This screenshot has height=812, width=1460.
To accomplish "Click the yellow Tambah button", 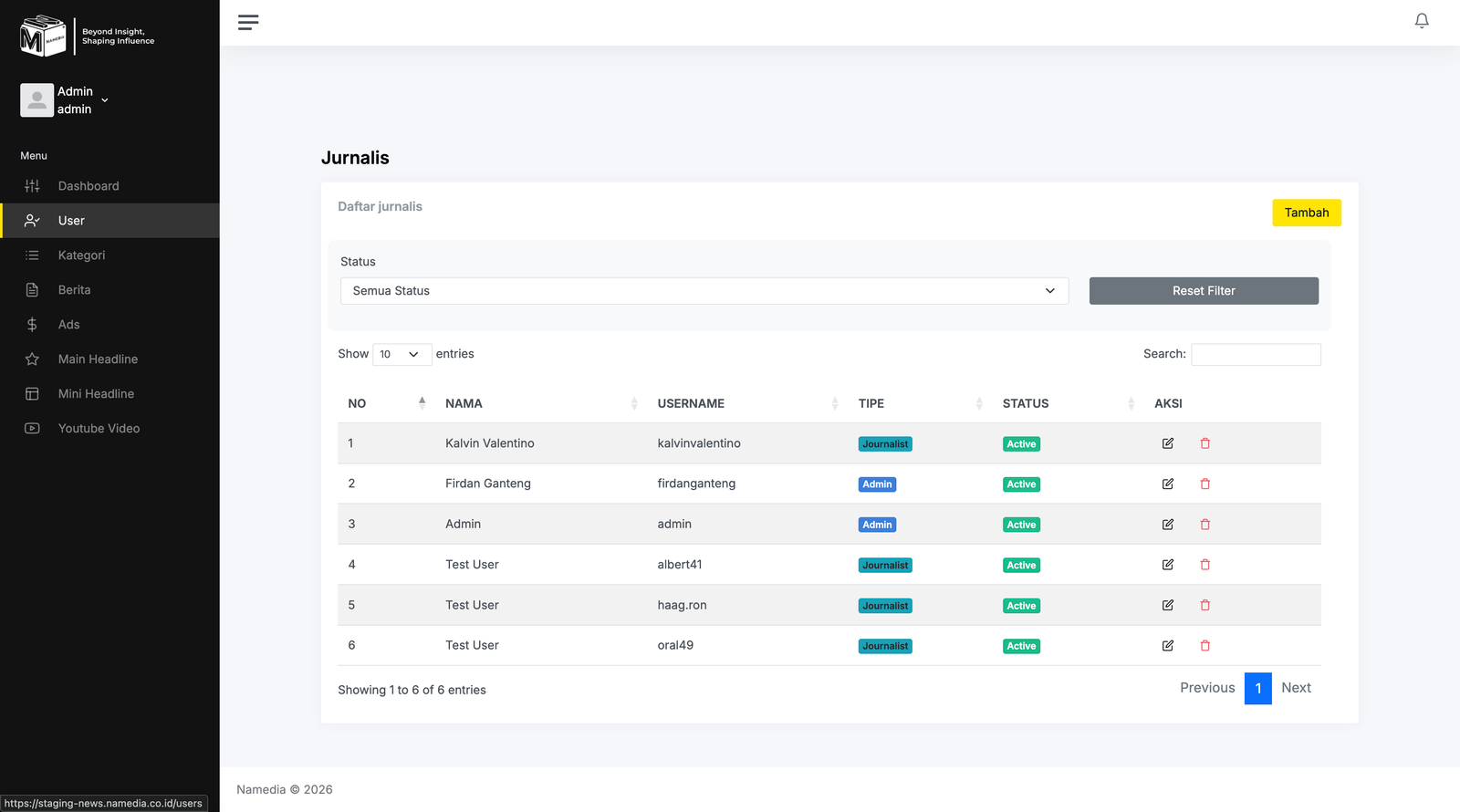I will (x=1307, y=213).
